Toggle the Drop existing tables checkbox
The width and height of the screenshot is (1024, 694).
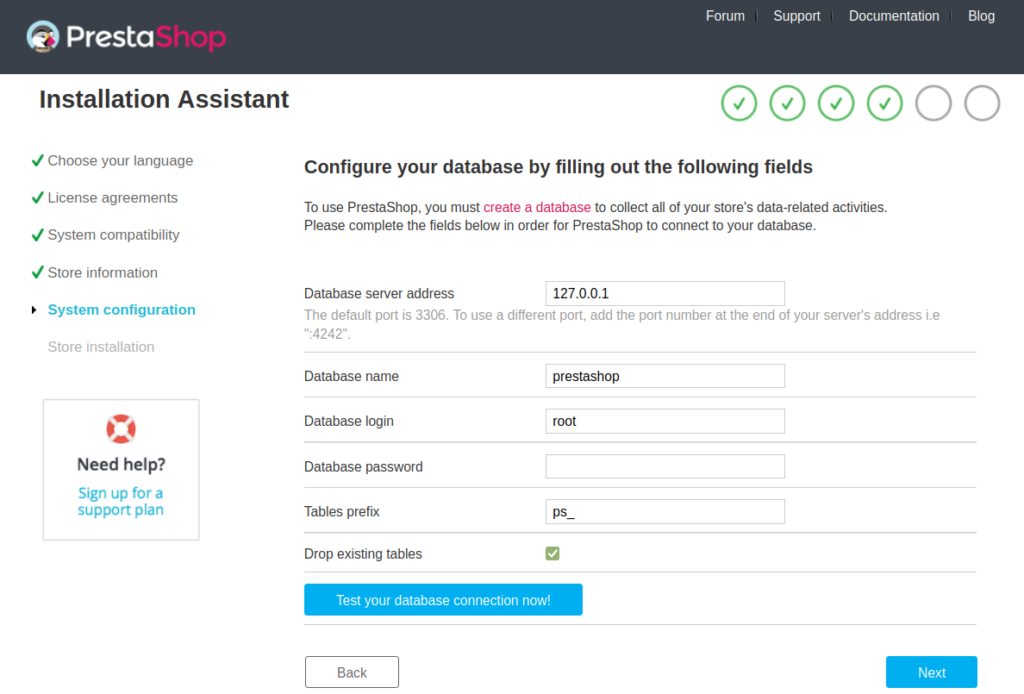(553, 553)
